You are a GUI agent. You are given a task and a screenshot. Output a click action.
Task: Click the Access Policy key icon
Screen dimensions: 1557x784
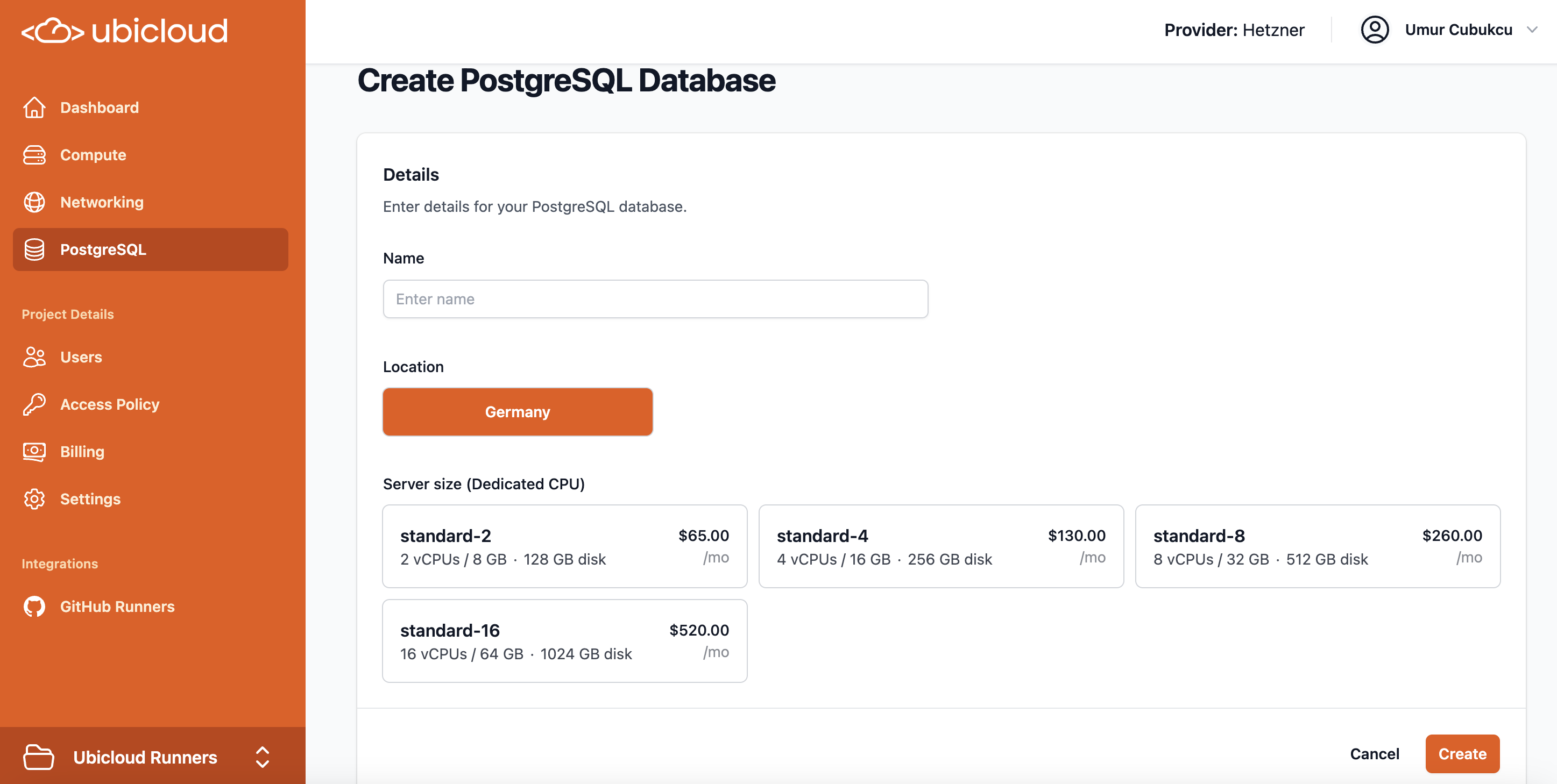click(x=34, y=404)
